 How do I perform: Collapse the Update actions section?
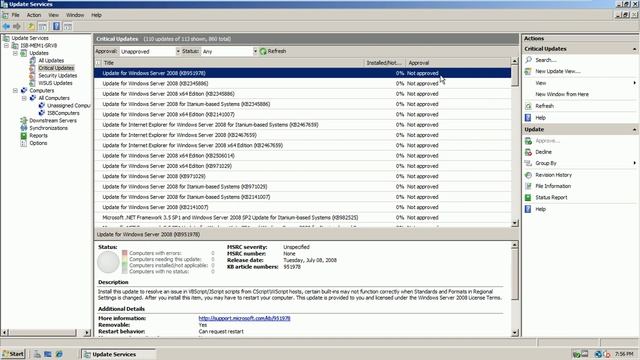pos(634,129)
